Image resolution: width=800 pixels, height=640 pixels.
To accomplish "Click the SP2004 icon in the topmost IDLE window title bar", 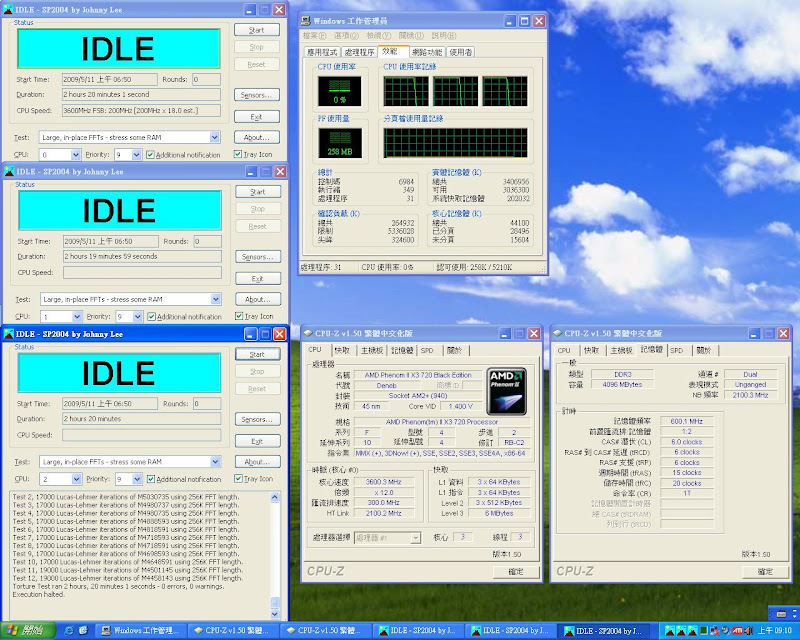I will tap(8, 8).
